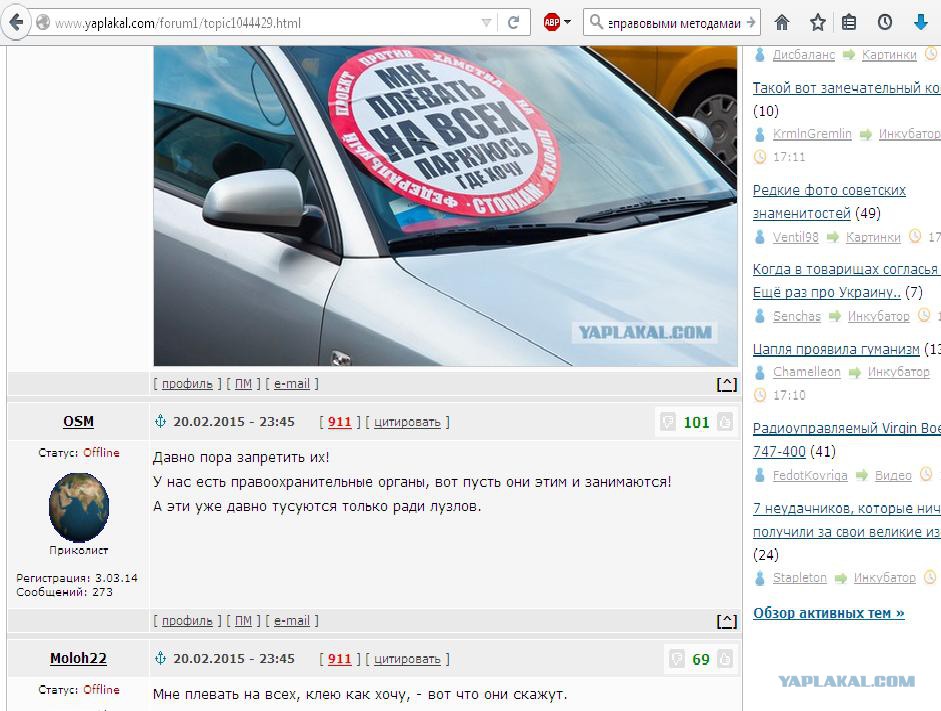941x711 pixels.
Task: Open e-mail link under the car photo
Action: (292, 383)
